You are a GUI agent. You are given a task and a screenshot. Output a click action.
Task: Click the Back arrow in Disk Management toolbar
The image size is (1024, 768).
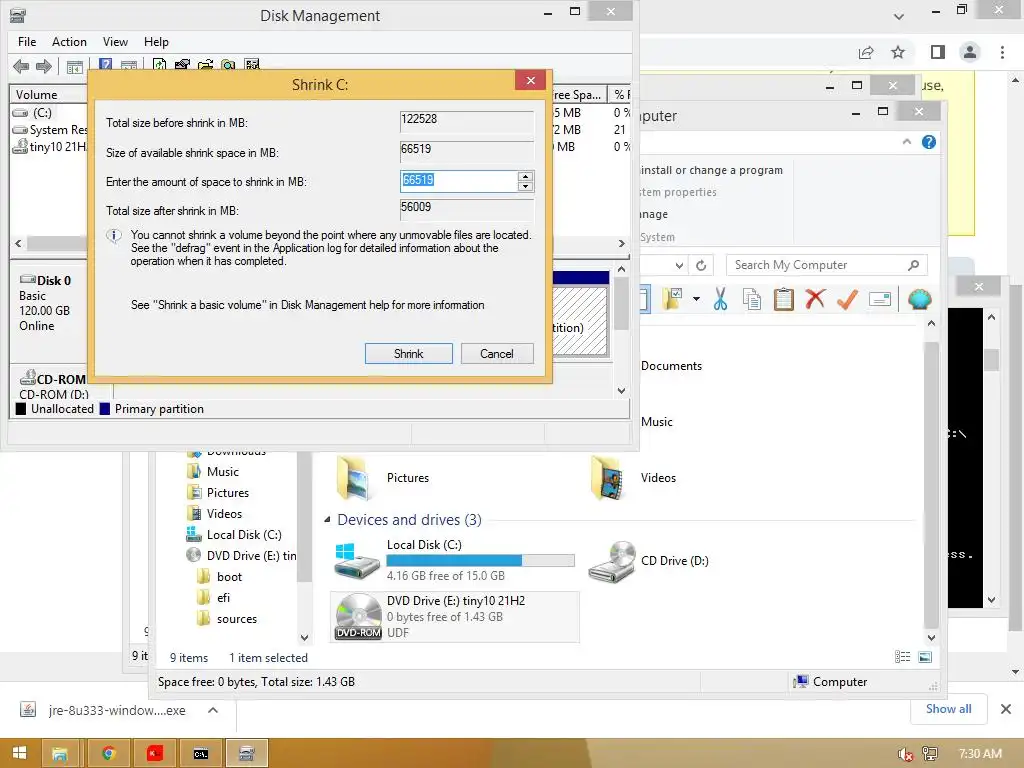(x=21, y=66)
